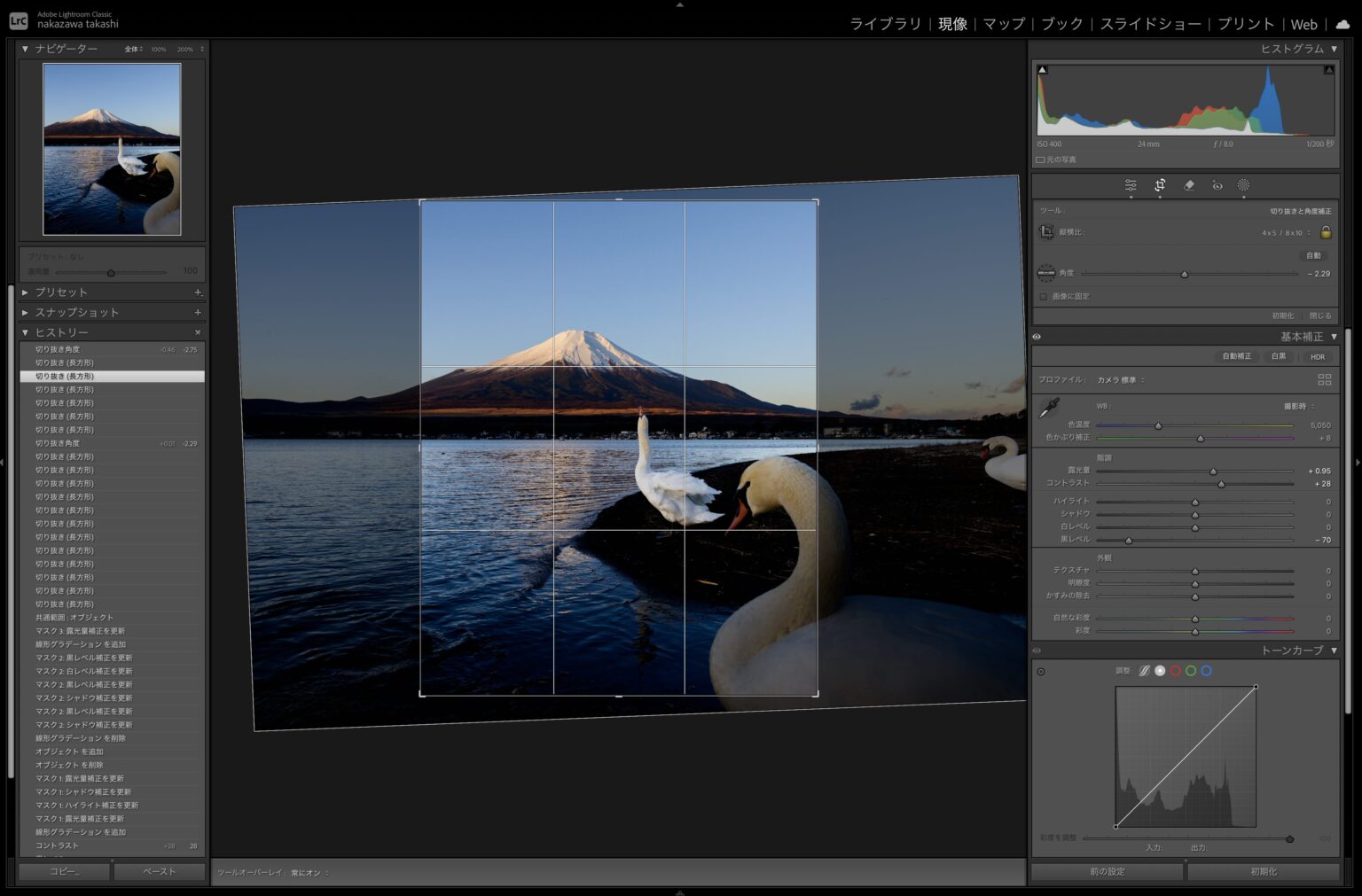Open the プリント module
The image size is (1362, 896).
point(1245,24)
